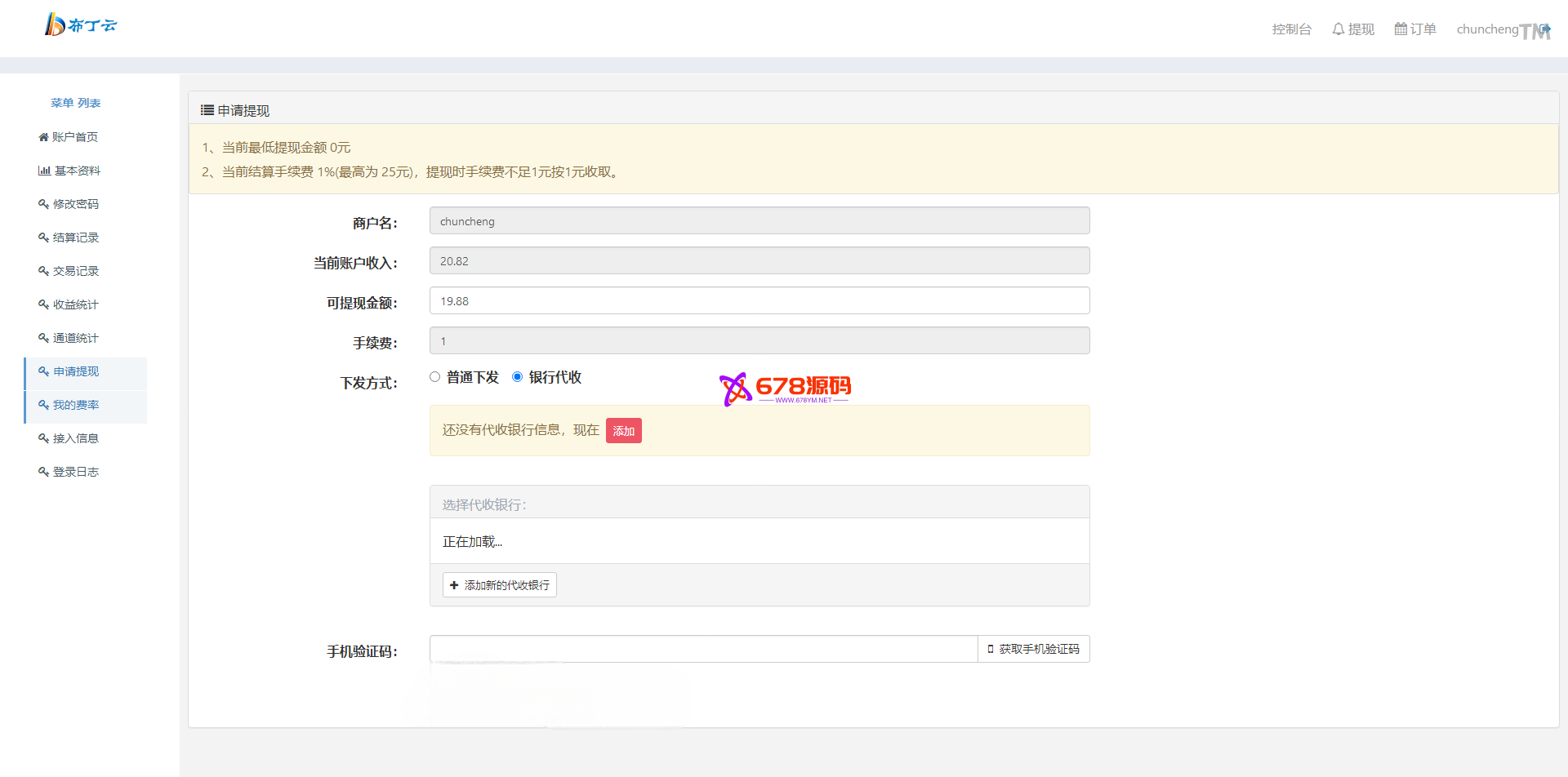1568x777 pixels.
Task: Click the plus icon in 添加新的代收银行
Action: [454, 585]
